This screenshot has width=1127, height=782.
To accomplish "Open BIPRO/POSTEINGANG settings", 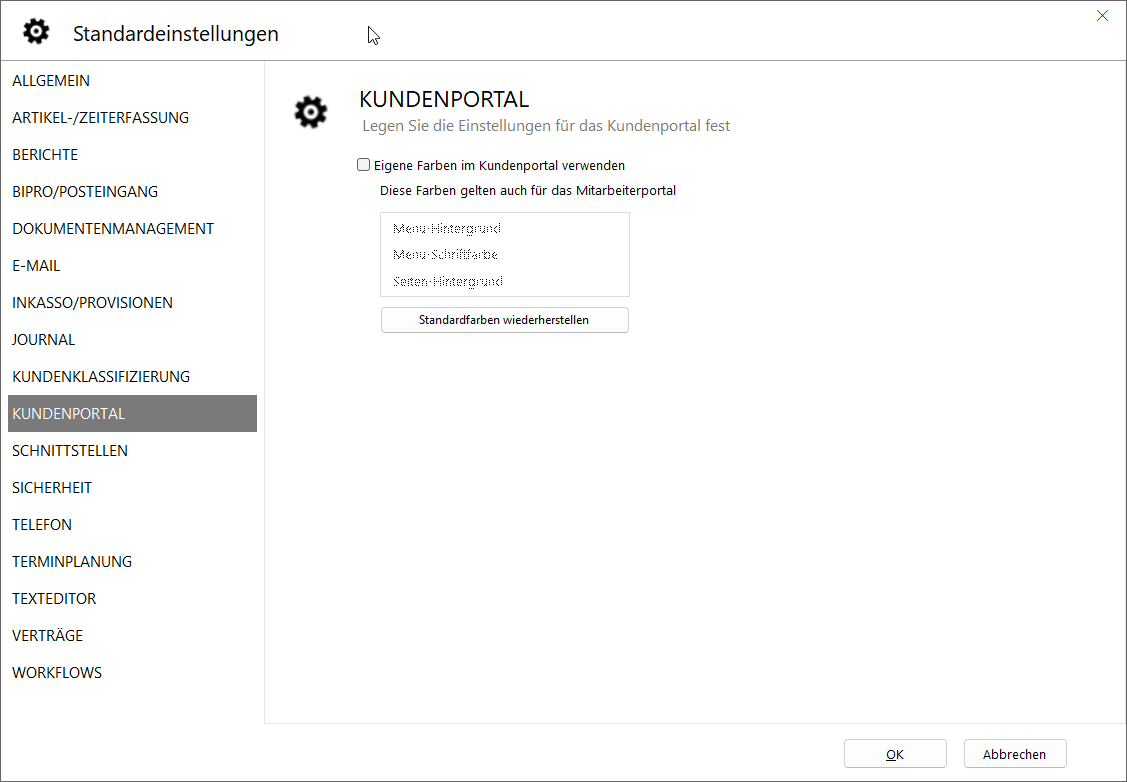I will (x=85, y=192).
